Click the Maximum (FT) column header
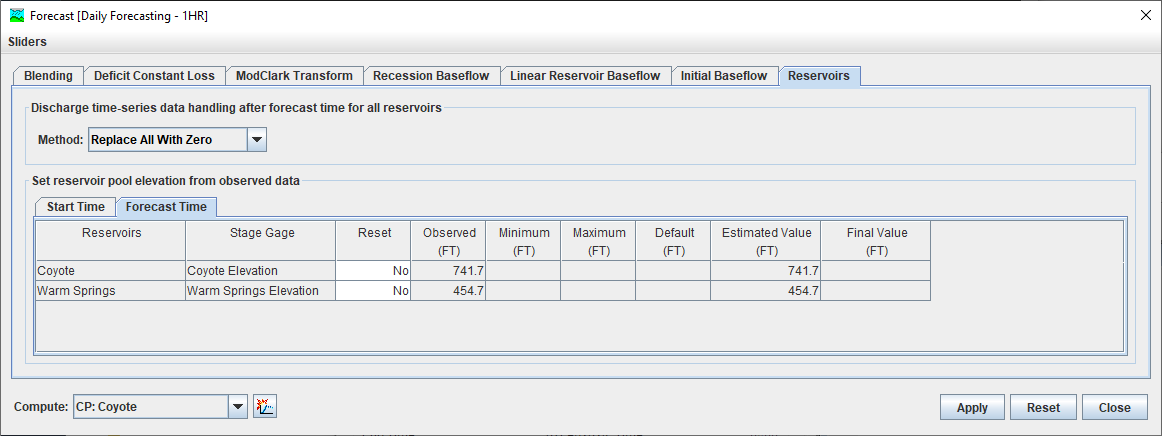 599,241
